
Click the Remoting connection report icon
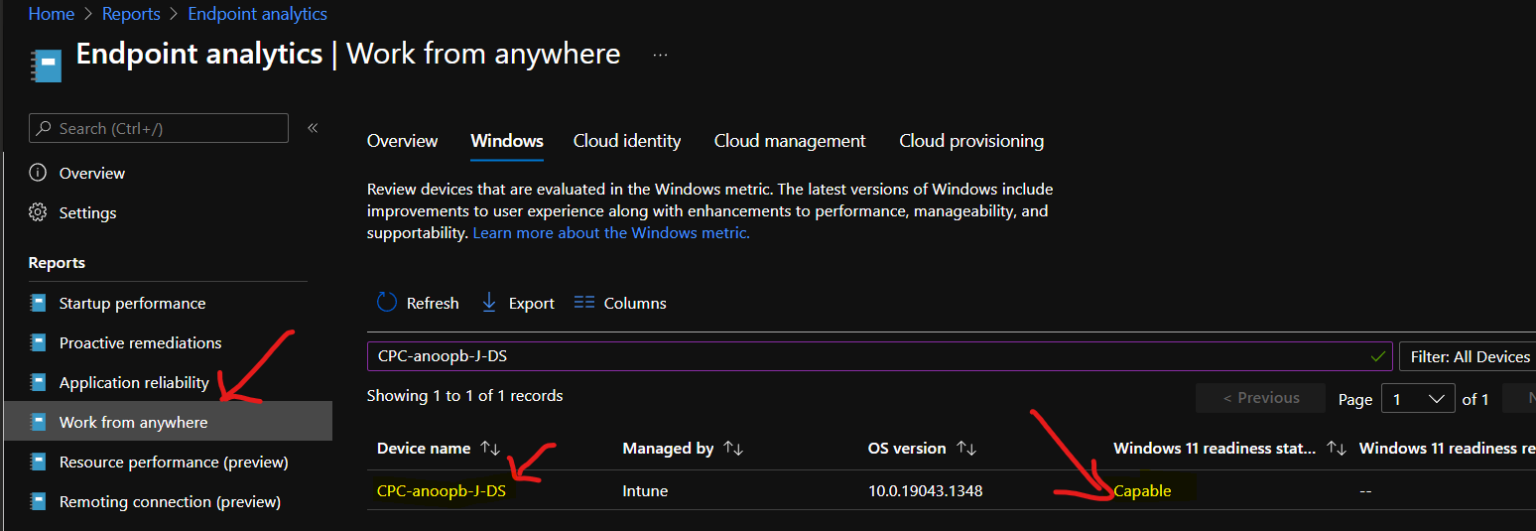click(x=38, y=502)
